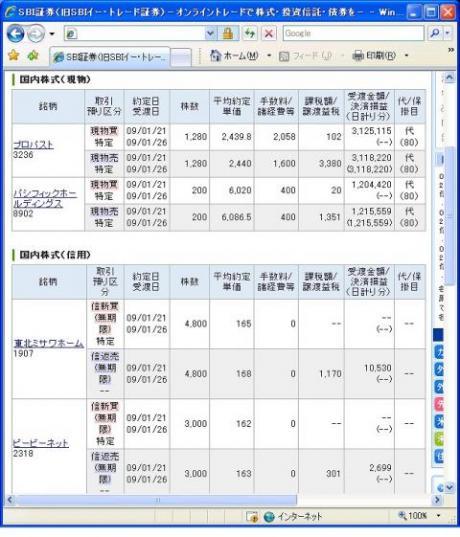
Task: Expand the ホーム button dropdown arrow
Action: tap(269, 55)
